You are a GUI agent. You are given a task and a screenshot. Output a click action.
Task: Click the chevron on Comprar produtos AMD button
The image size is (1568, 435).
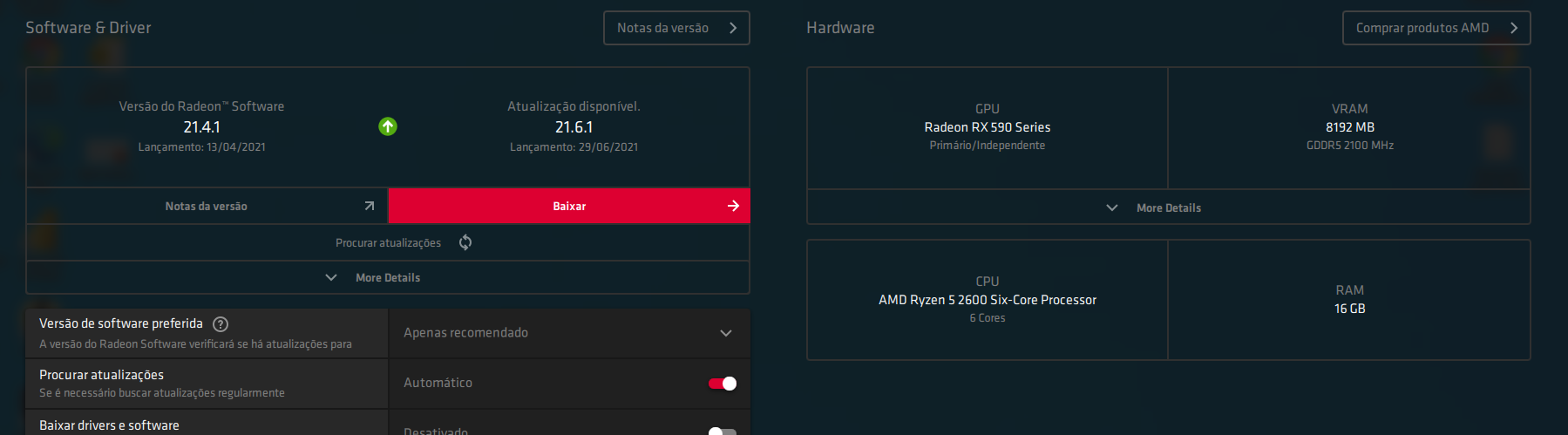(1514, 28)
